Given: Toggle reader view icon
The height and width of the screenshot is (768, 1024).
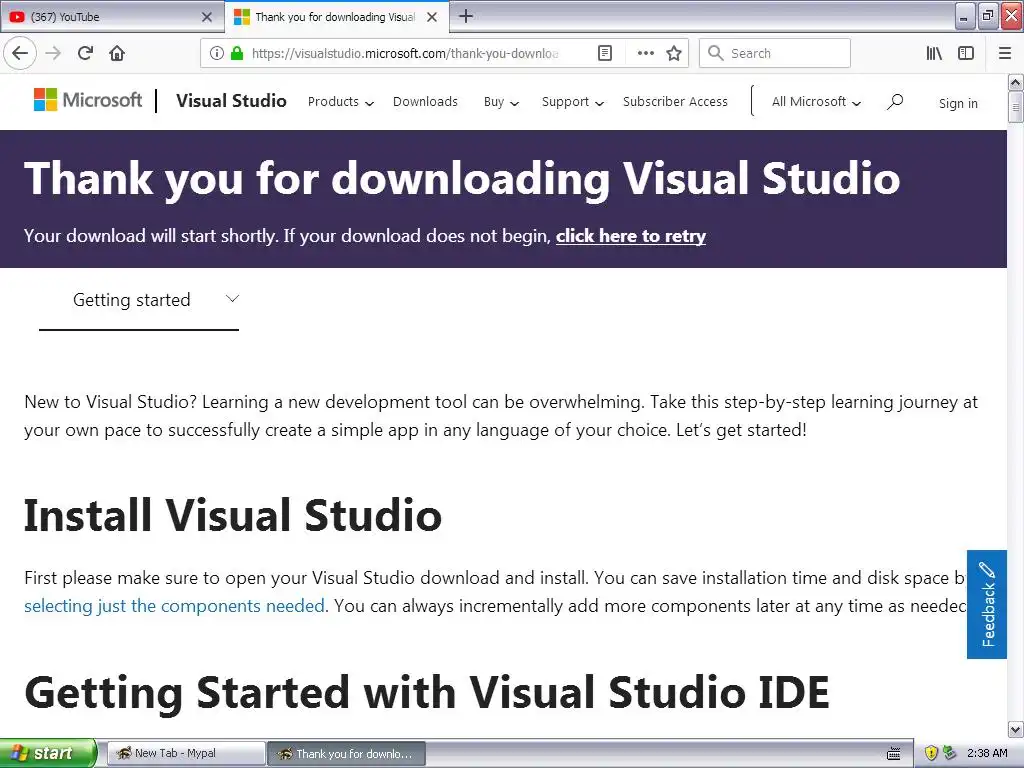Looking at the screenshot, I should coord(605,53).
